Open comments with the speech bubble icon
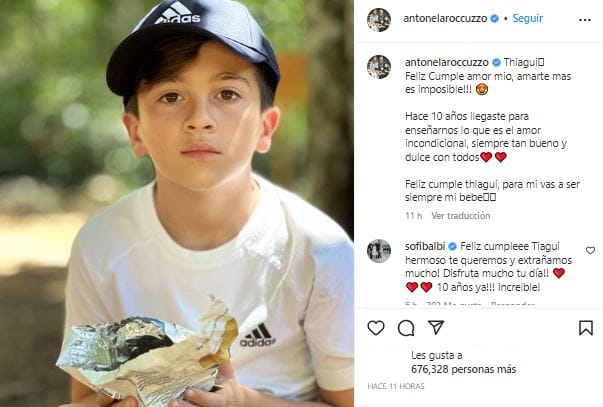 point(406,328)
